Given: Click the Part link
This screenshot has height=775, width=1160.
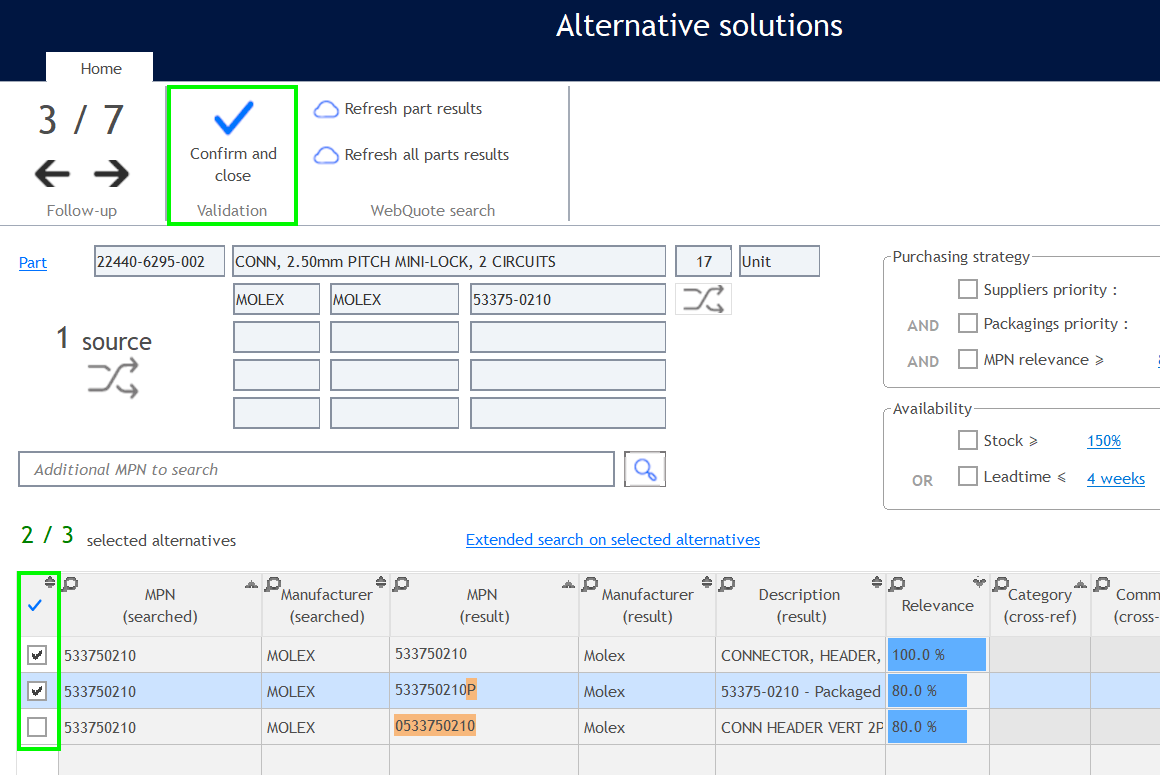Looking at the screenshot, I should tap(33, 263).
